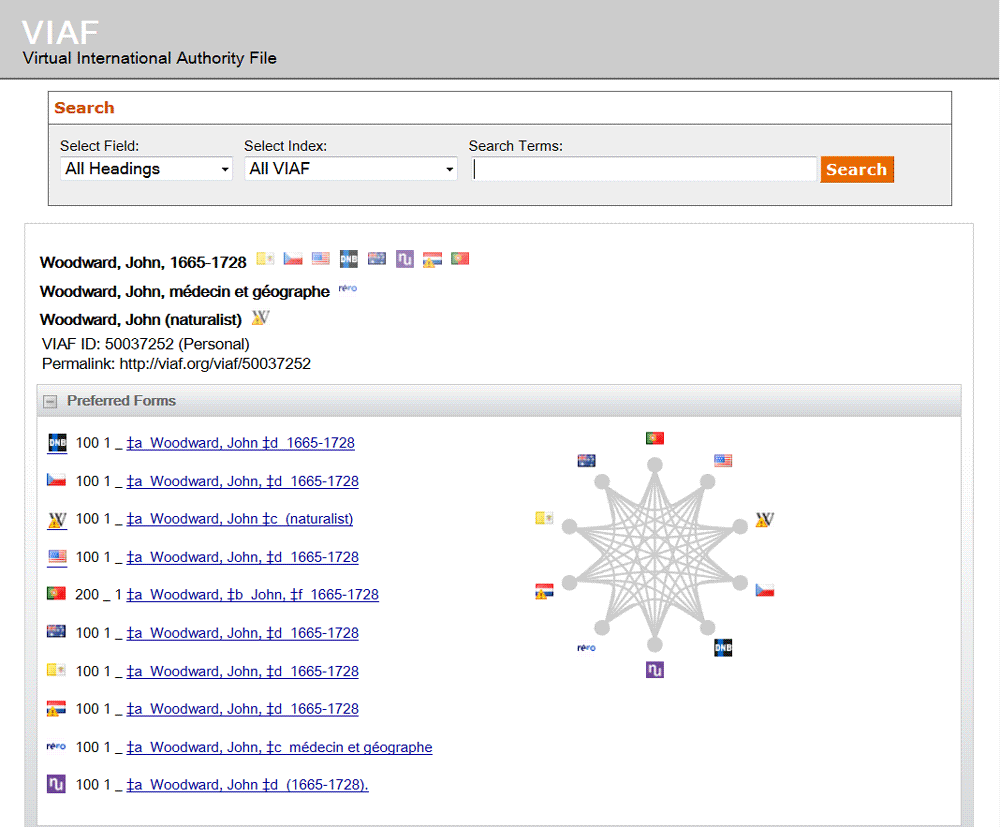Click the DNB icon in the heading row
The image size is (1000, 827).
pos(349,258)
